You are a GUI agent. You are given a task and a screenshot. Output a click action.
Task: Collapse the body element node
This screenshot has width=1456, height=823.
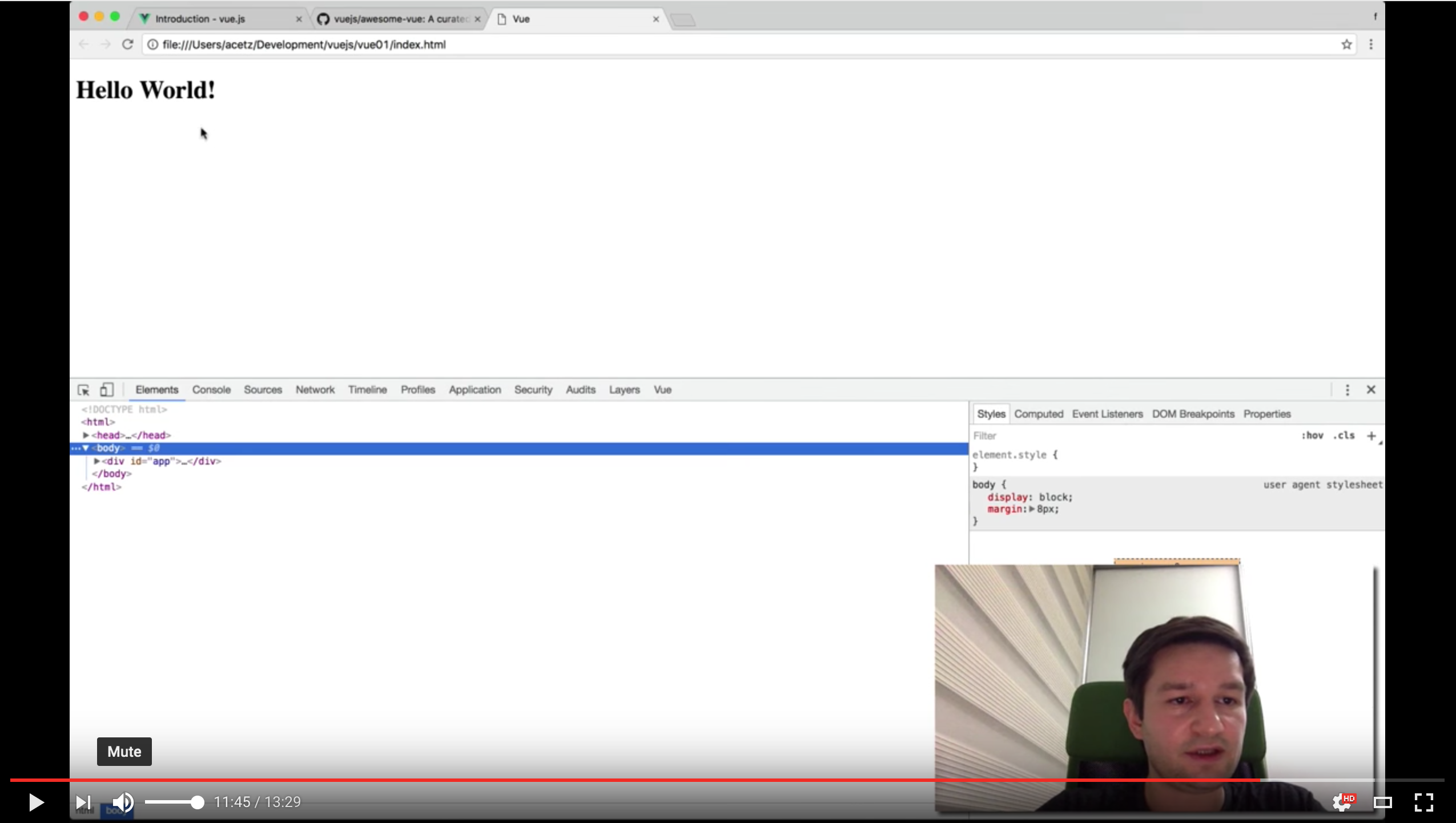tap(86, 449)
